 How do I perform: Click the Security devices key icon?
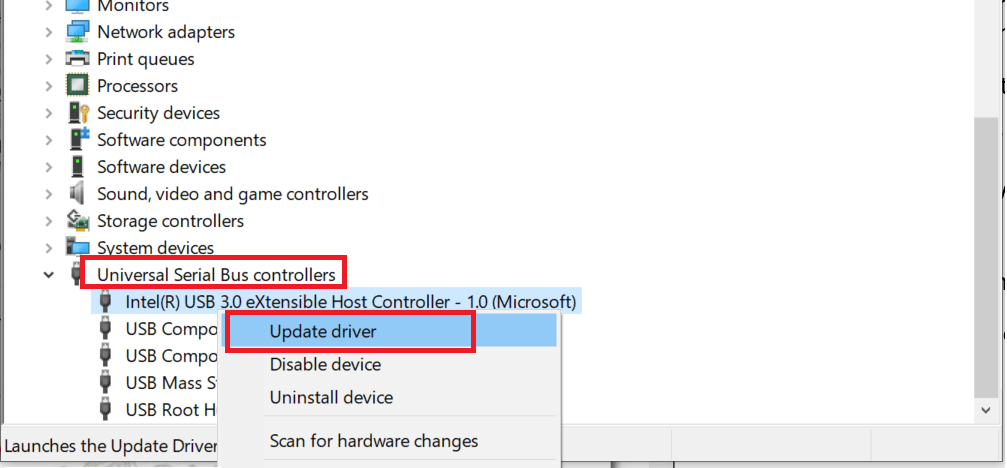78,112
